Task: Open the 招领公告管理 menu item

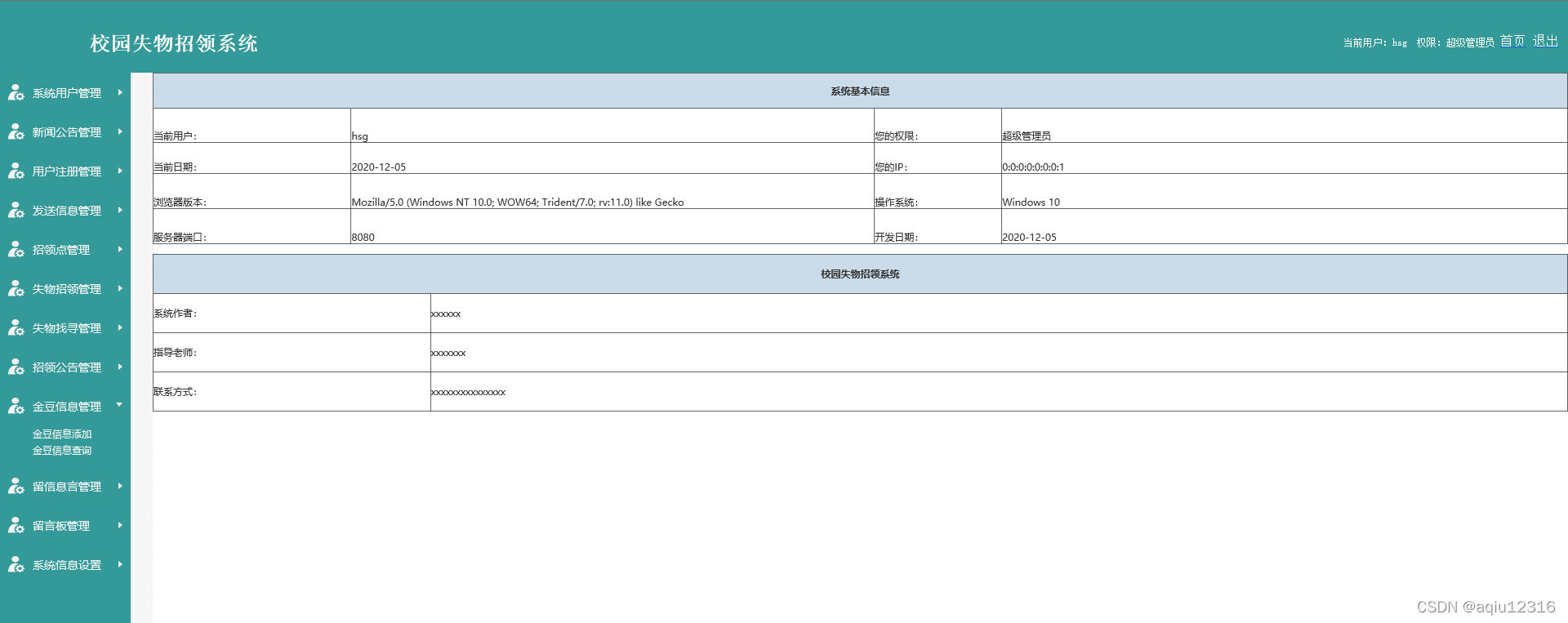Action: coord(67,367)
